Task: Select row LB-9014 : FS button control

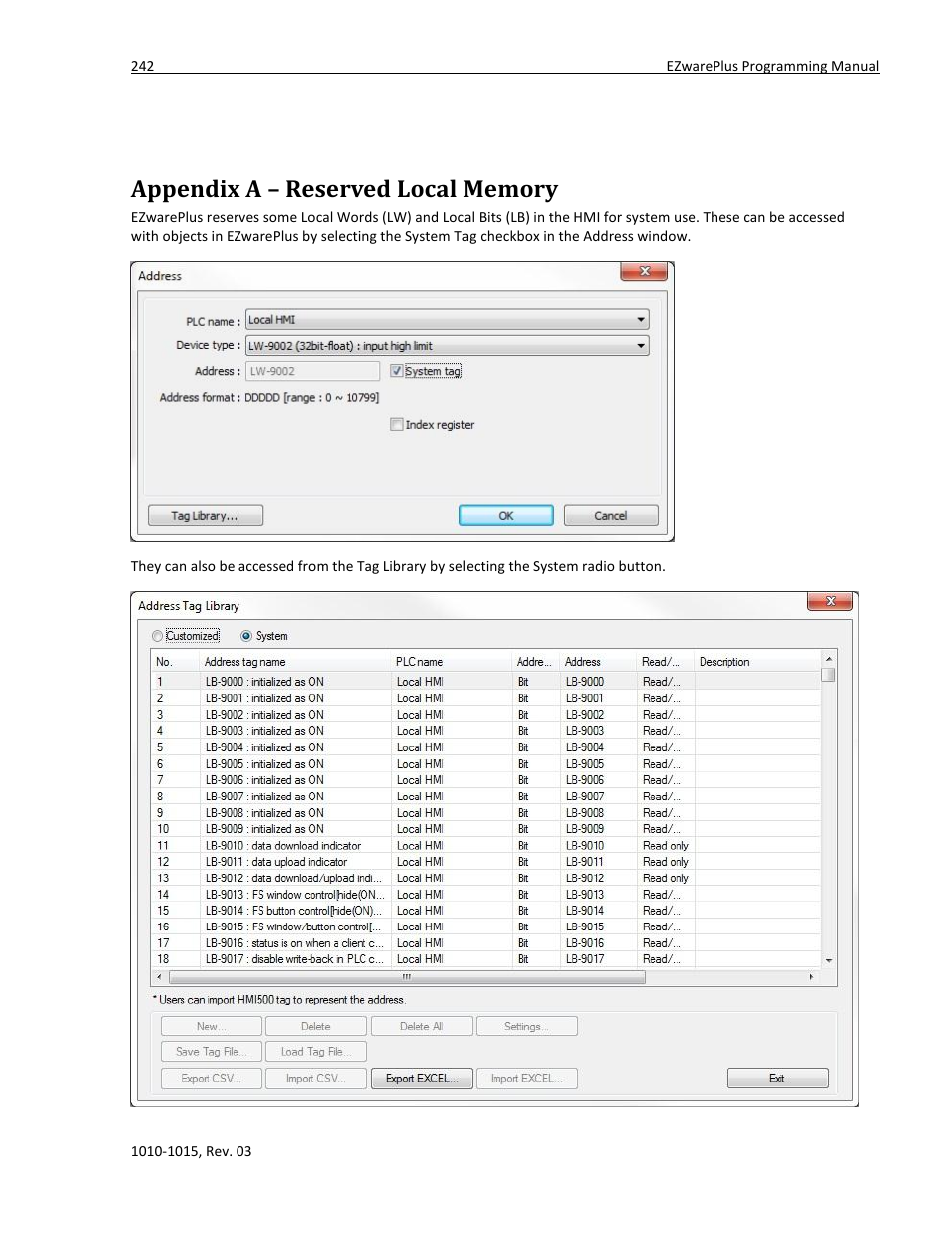Action: click(x=486, y=911)
